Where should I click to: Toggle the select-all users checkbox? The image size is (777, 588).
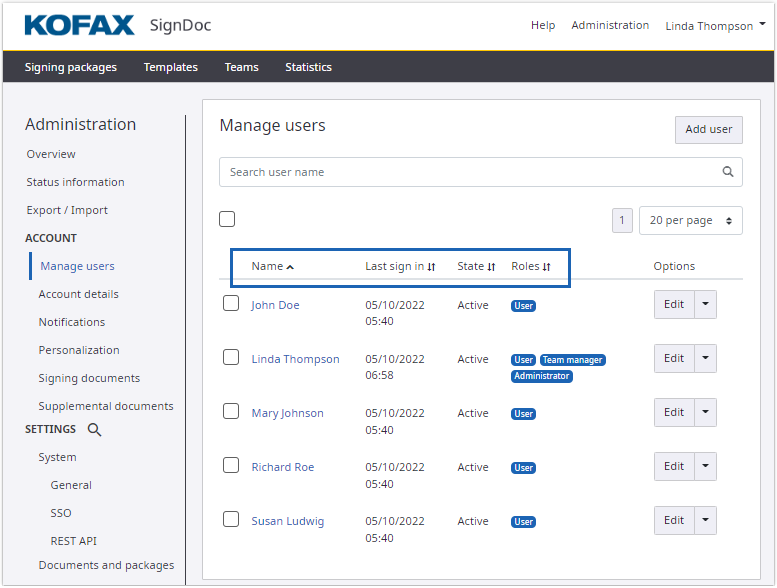click(x=227, y=219)
